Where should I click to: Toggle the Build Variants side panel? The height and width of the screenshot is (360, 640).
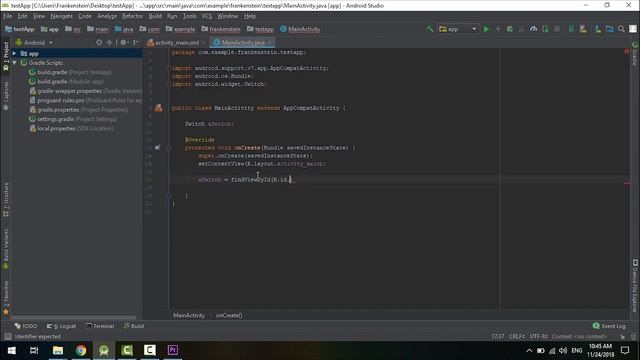coord(6,248)
